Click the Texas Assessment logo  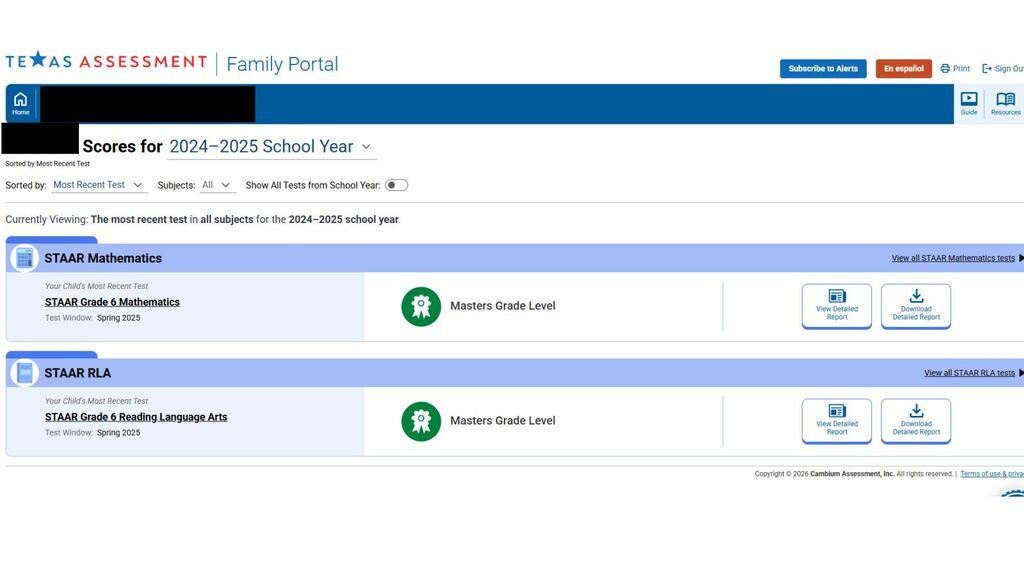[106, 61]
